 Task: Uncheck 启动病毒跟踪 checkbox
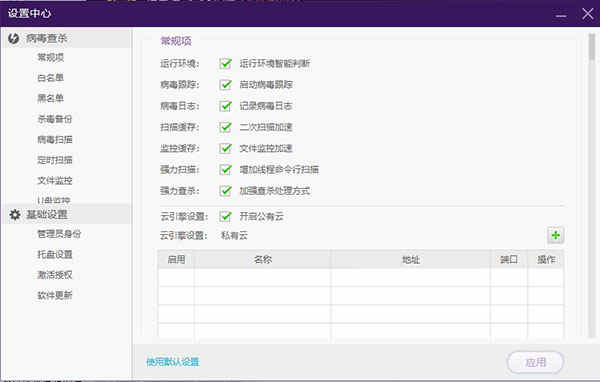point(225,85)
